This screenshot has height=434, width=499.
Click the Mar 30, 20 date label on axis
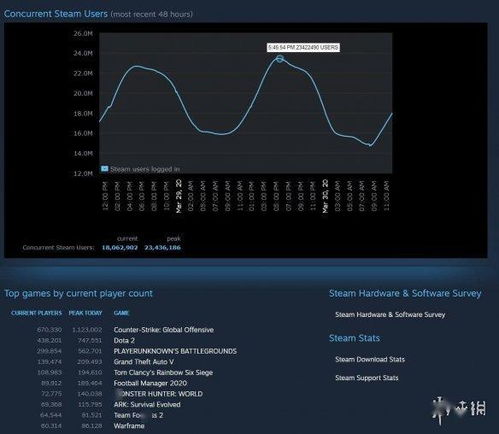(x=325, y=196)
